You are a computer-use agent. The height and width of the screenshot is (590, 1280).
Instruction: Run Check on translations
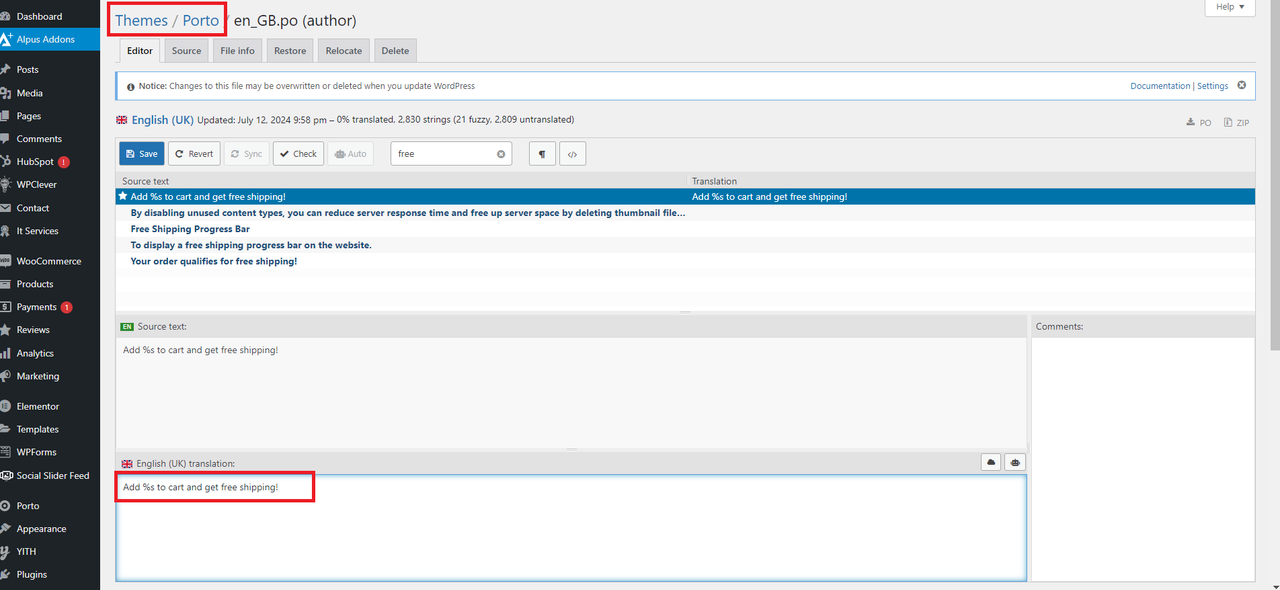click(298, 154)
